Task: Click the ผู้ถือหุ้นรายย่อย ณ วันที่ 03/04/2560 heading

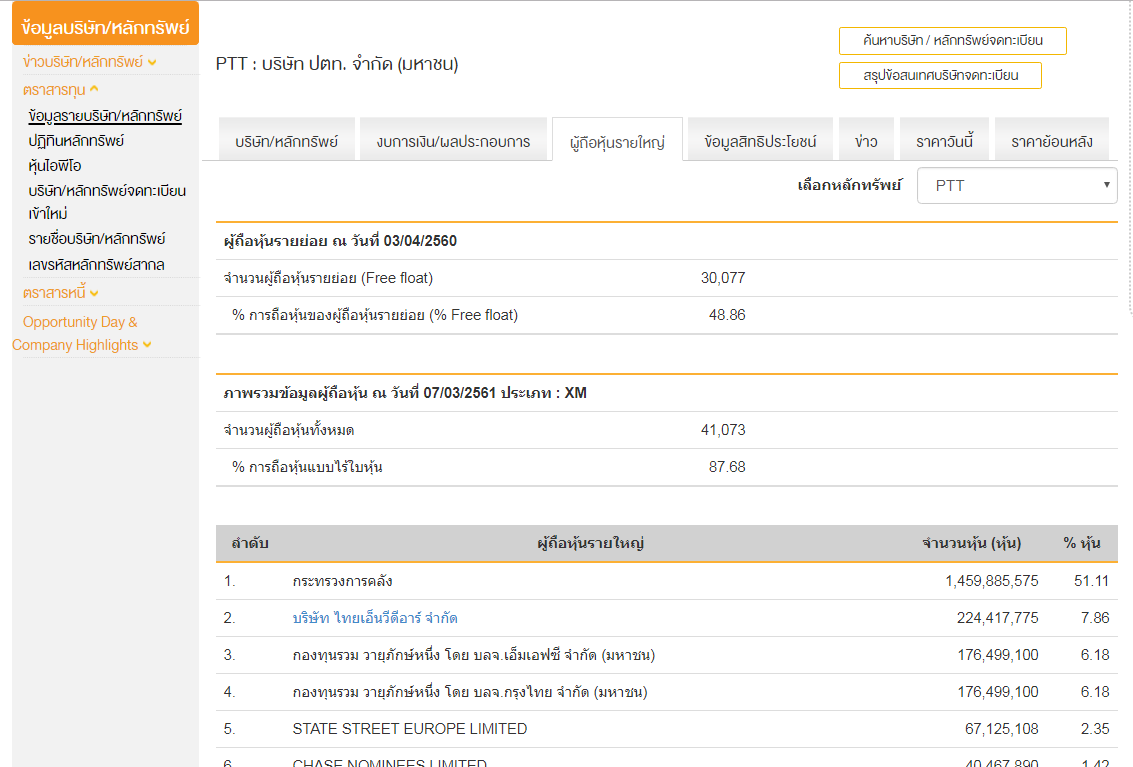Action: point(340,241)
